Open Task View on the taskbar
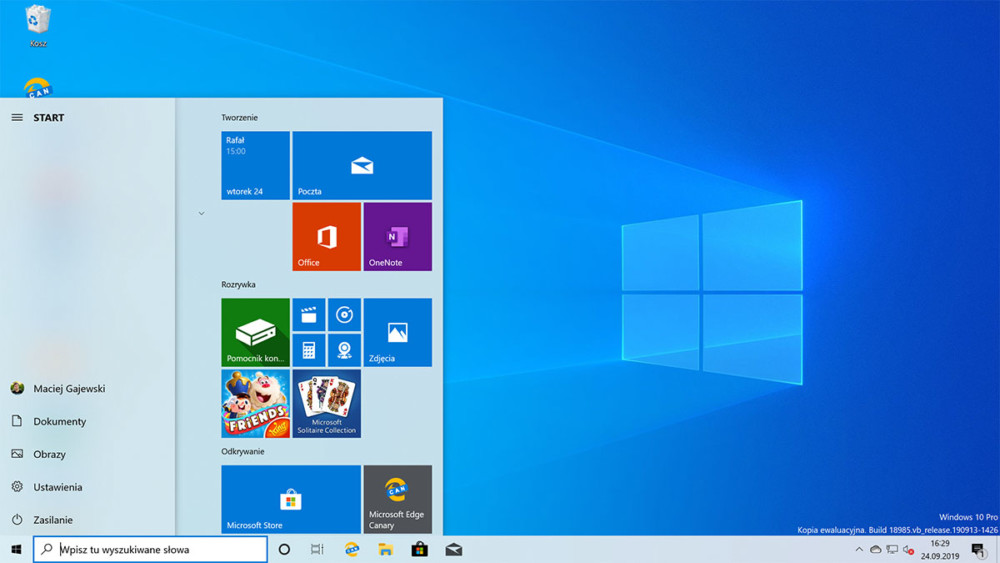 point(317,549)
